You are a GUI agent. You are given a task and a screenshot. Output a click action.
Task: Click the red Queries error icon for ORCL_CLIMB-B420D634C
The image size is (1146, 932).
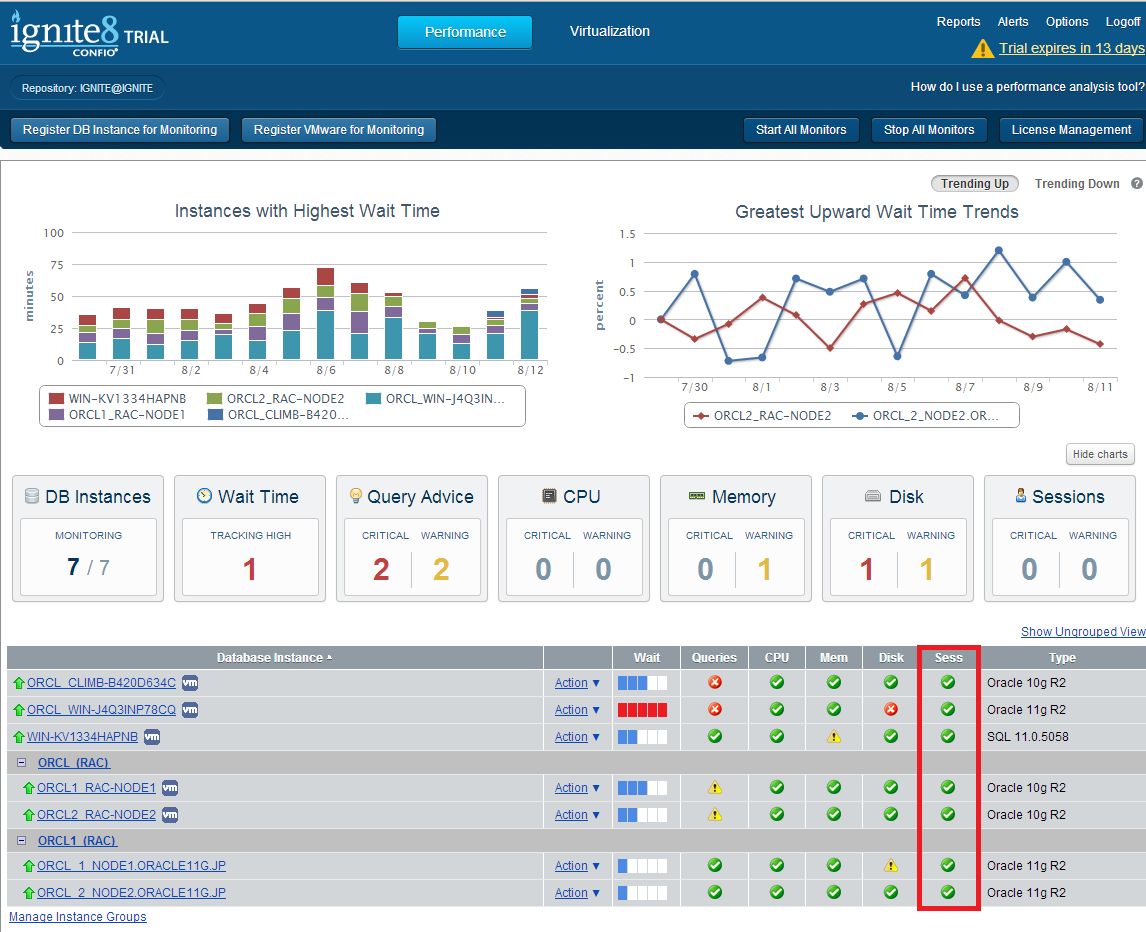click(x=715, y=682)
